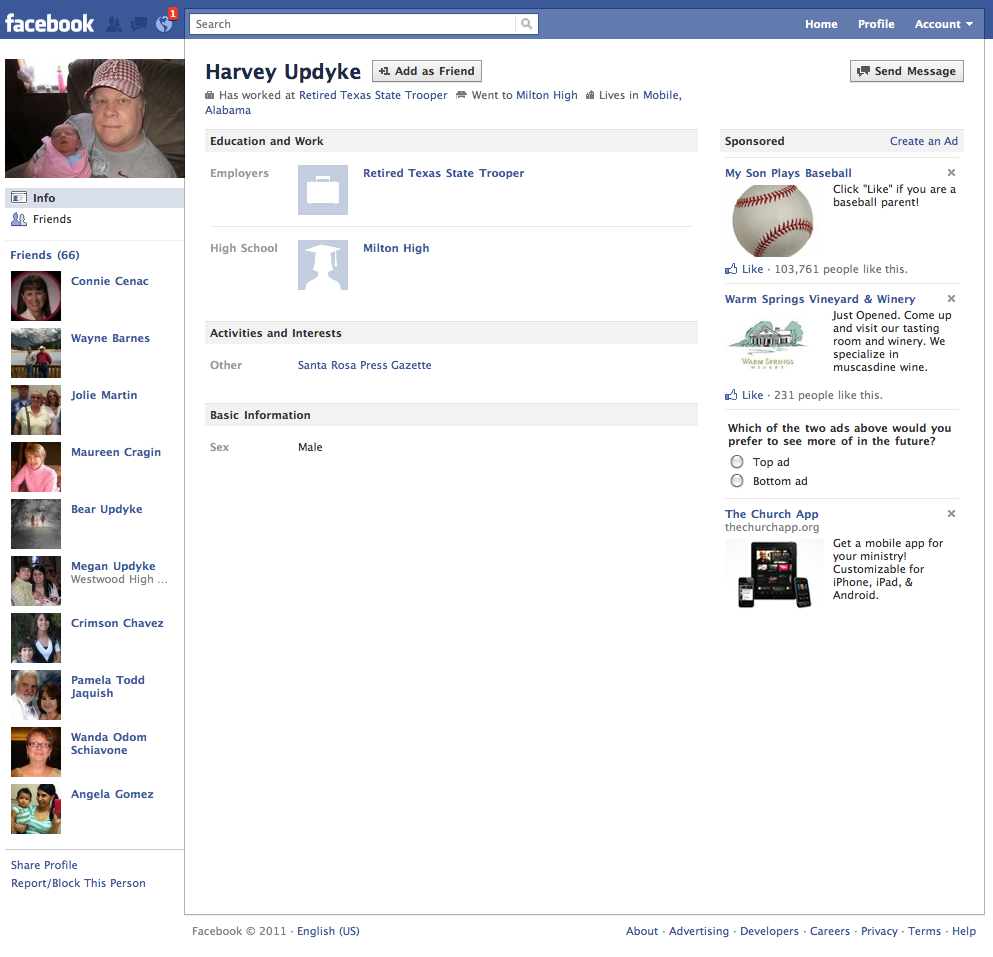The image size is (993, 957).
Task: Open the notifications globe icon
Action: (164, 24)
